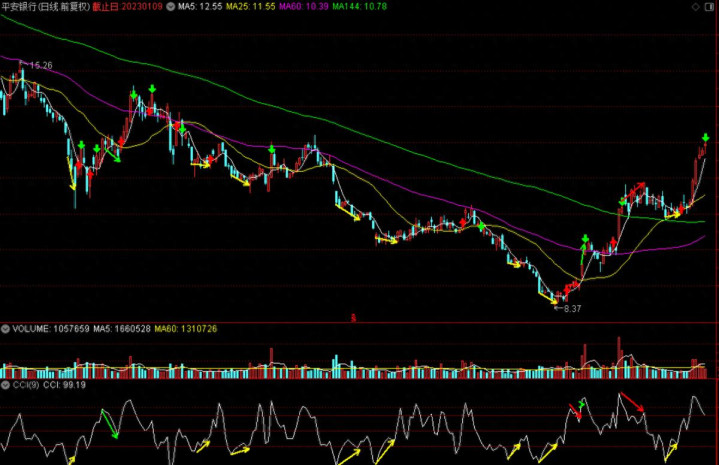This screenshot has height=465, width=719.
Task: Select the MA25: 11.55 legend value
Action: click(x=251, y=7)
